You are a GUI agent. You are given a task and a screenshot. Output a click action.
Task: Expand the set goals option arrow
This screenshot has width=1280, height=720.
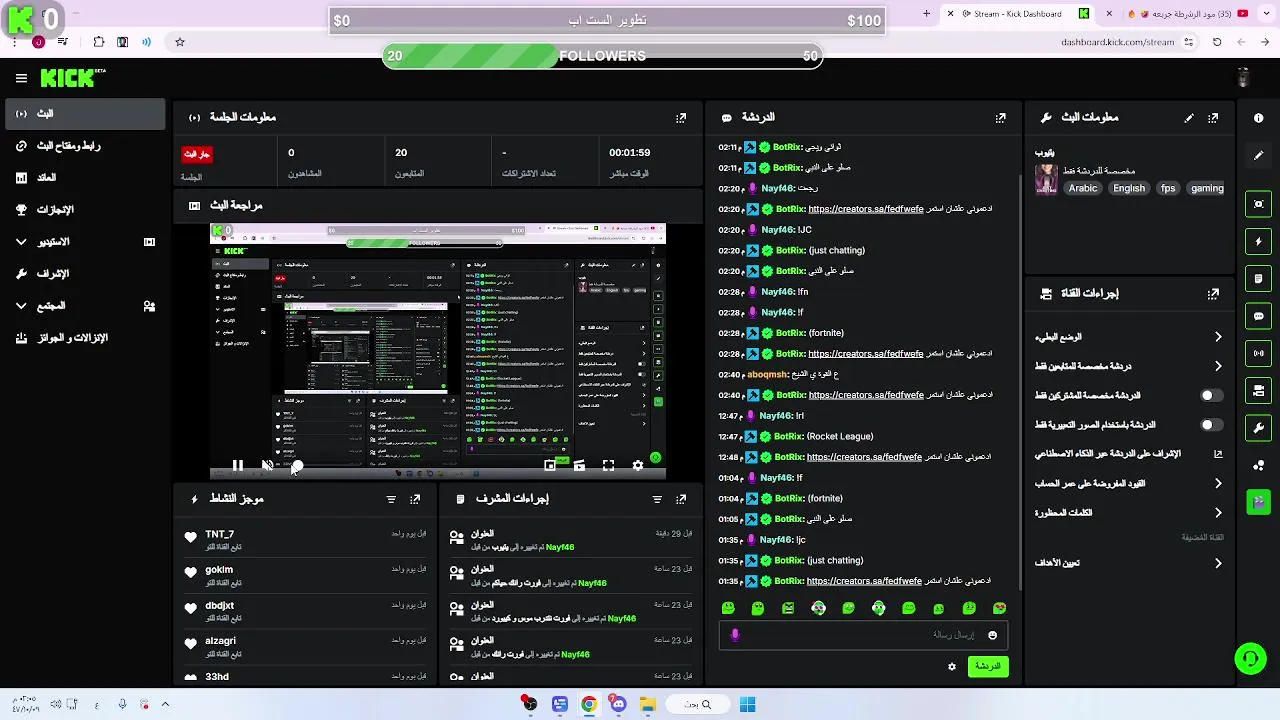1217,563
